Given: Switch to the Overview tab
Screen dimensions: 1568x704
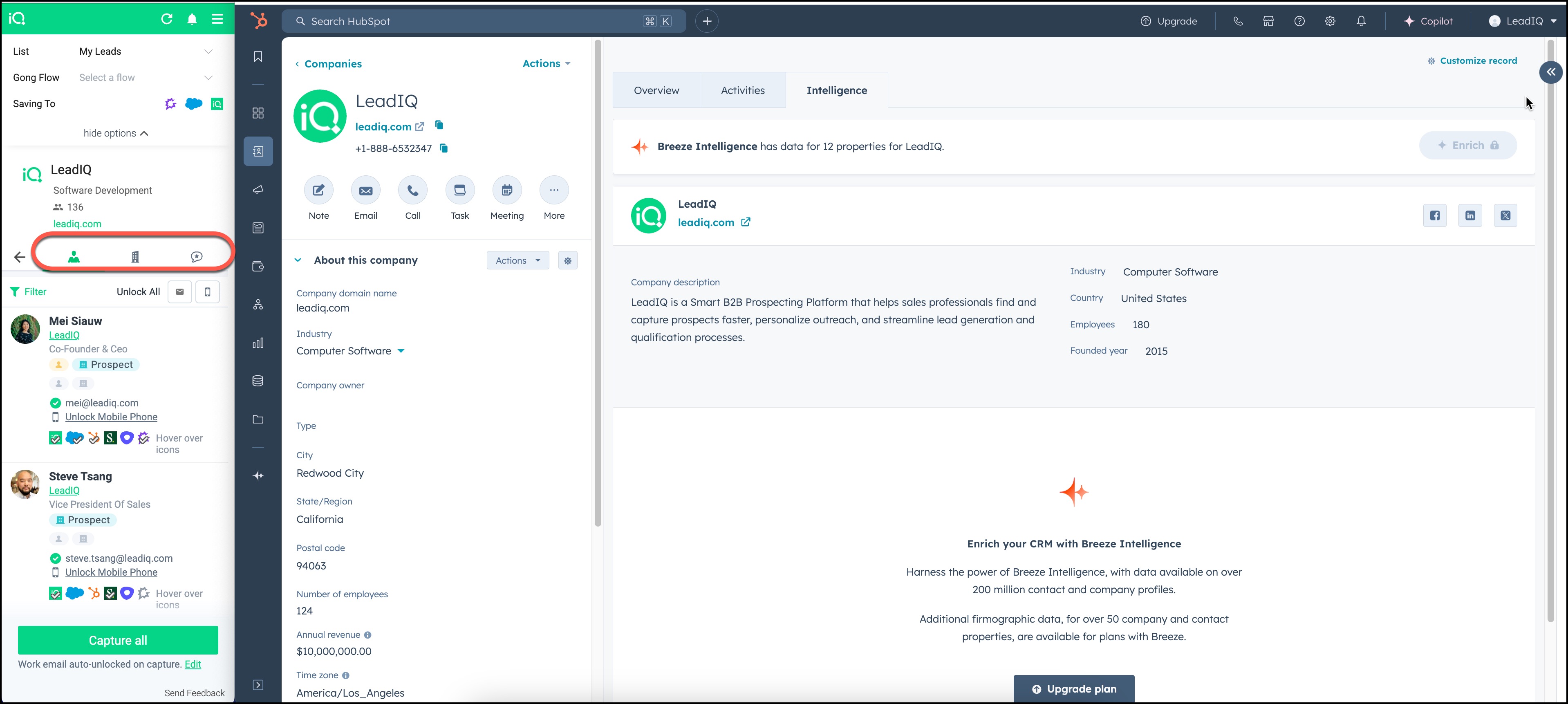Looking at the screenshot, I should [656, 91].
